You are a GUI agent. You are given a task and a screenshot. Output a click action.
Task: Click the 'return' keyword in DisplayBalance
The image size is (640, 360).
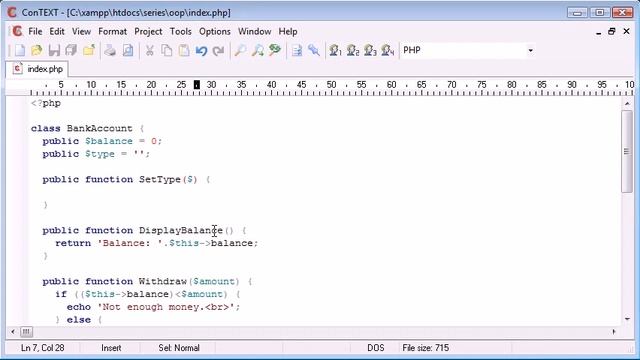(x=73, y=243)
